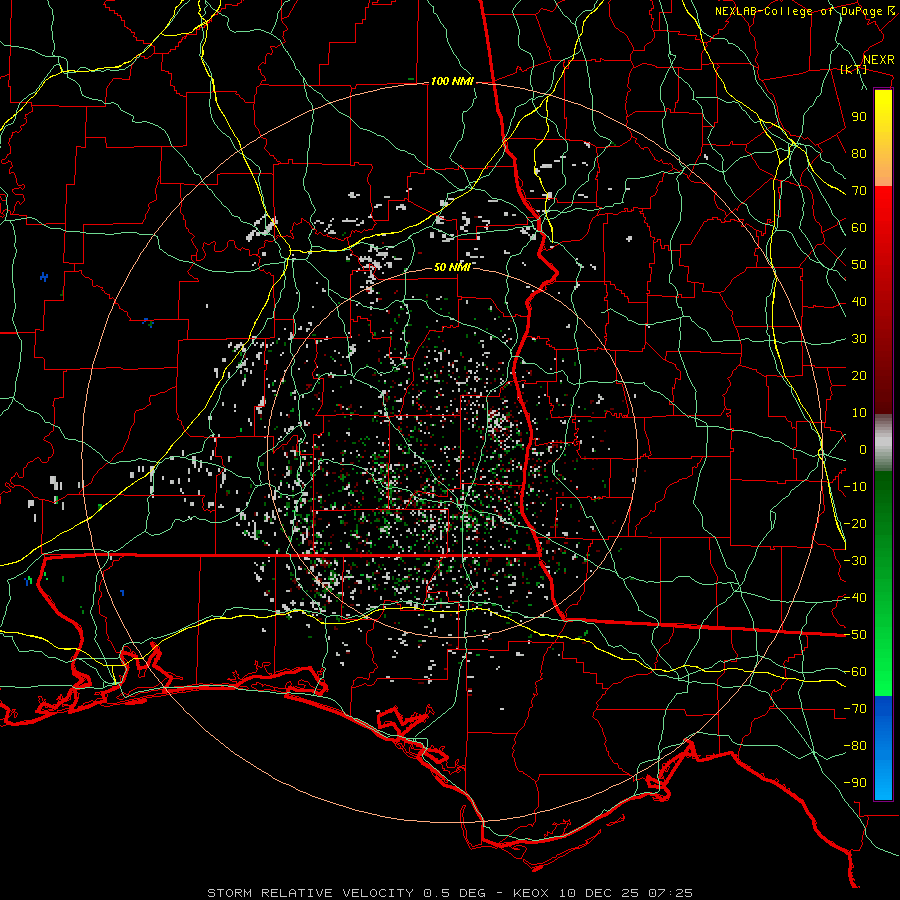Click the 90 value on the velocity scale
This screenshot has width=900, height=900.
pos(859,117)
